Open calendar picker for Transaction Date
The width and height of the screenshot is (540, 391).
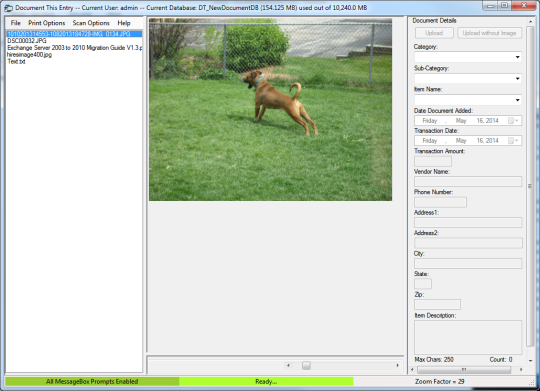click(x=513, y=141)
